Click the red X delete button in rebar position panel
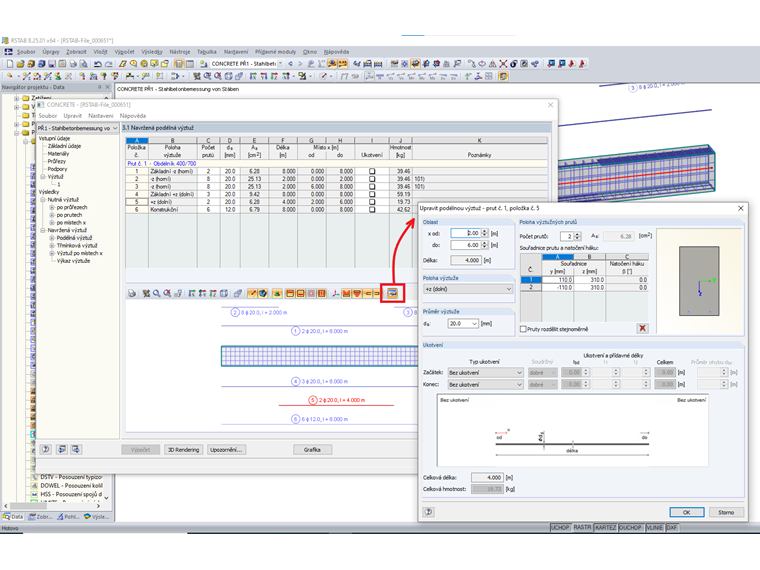This screenshot has height=570, width=760. coord(642,329)
